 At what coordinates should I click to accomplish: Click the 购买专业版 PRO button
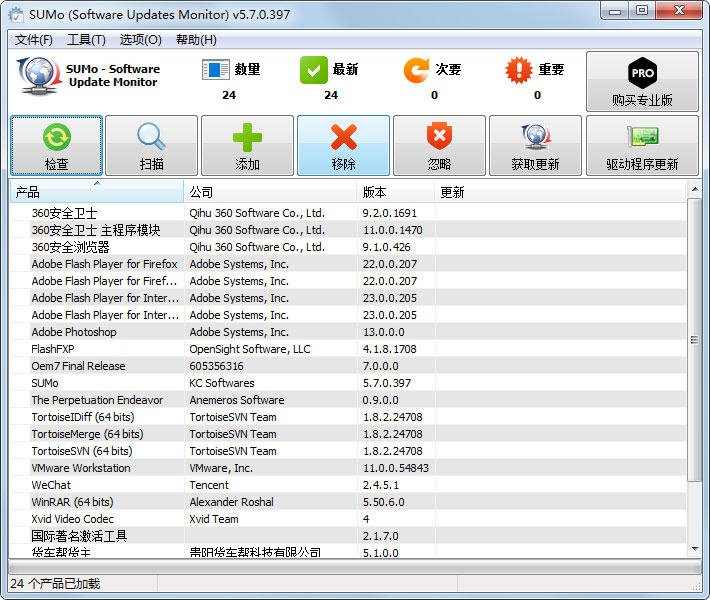click(642, 82)
